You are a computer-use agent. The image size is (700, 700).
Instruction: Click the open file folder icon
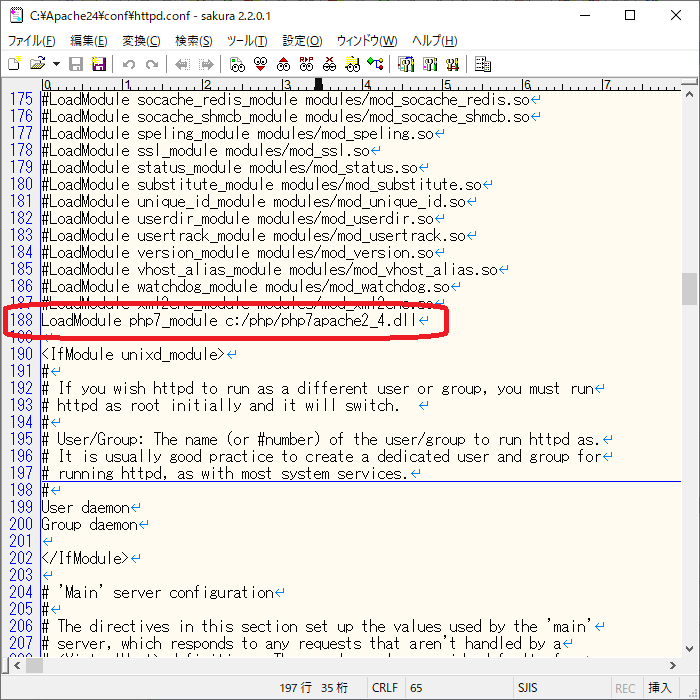pyautogui.click(x=37, y=64)
